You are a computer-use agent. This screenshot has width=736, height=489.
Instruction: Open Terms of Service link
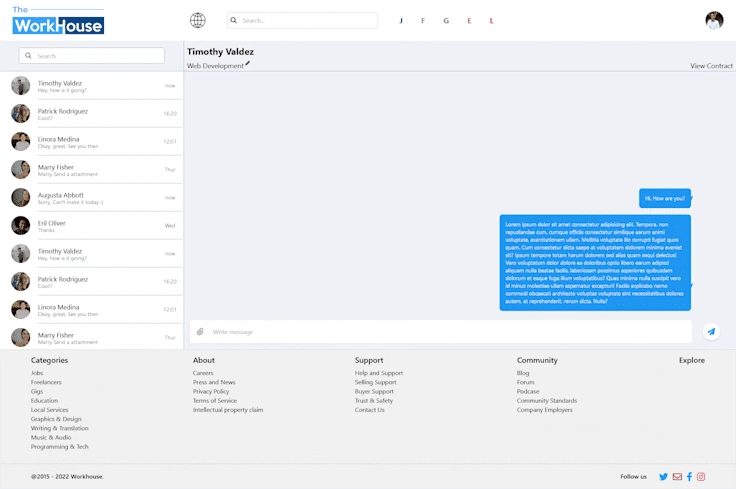215,400
